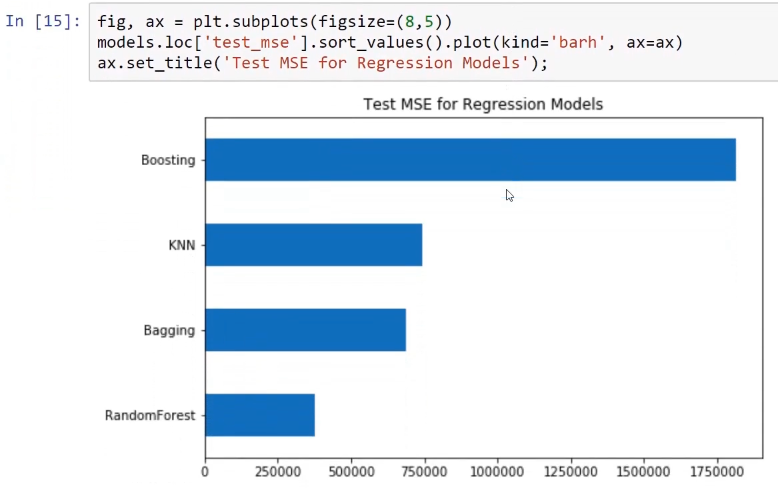Click the Boosting bar in chart
Screen dimensions: 778x489
[x=470, y=160]
